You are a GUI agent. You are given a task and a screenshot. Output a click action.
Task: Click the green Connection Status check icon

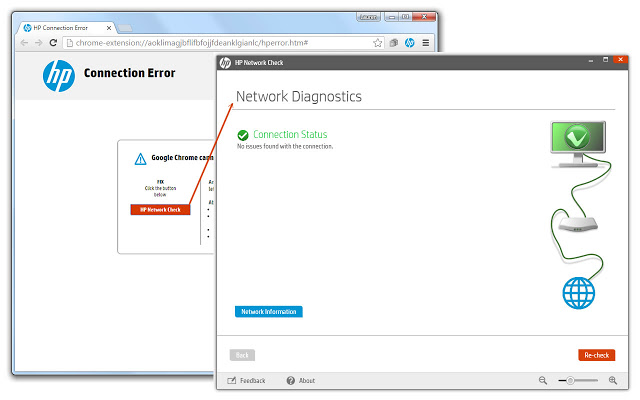243,135
